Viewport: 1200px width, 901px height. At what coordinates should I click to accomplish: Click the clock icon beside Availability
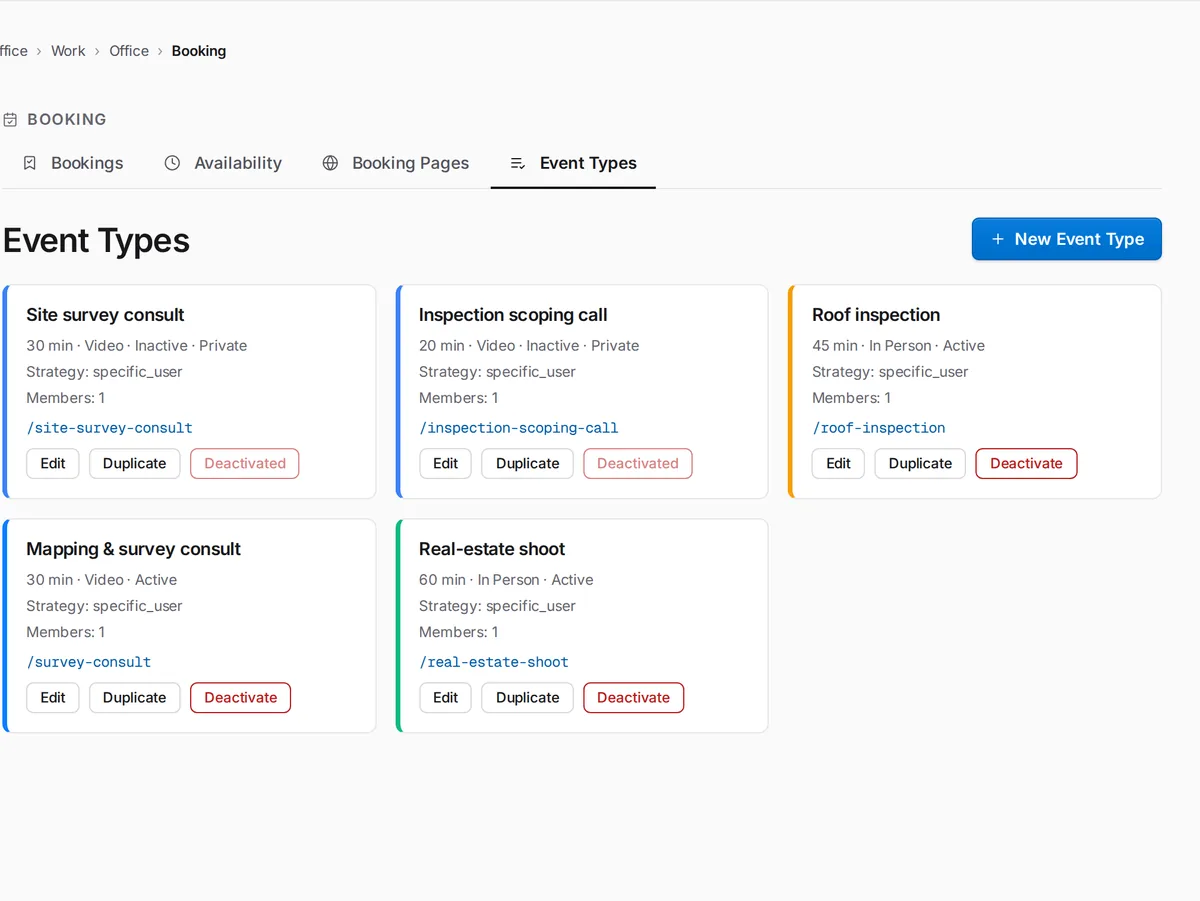click(172, 163)
